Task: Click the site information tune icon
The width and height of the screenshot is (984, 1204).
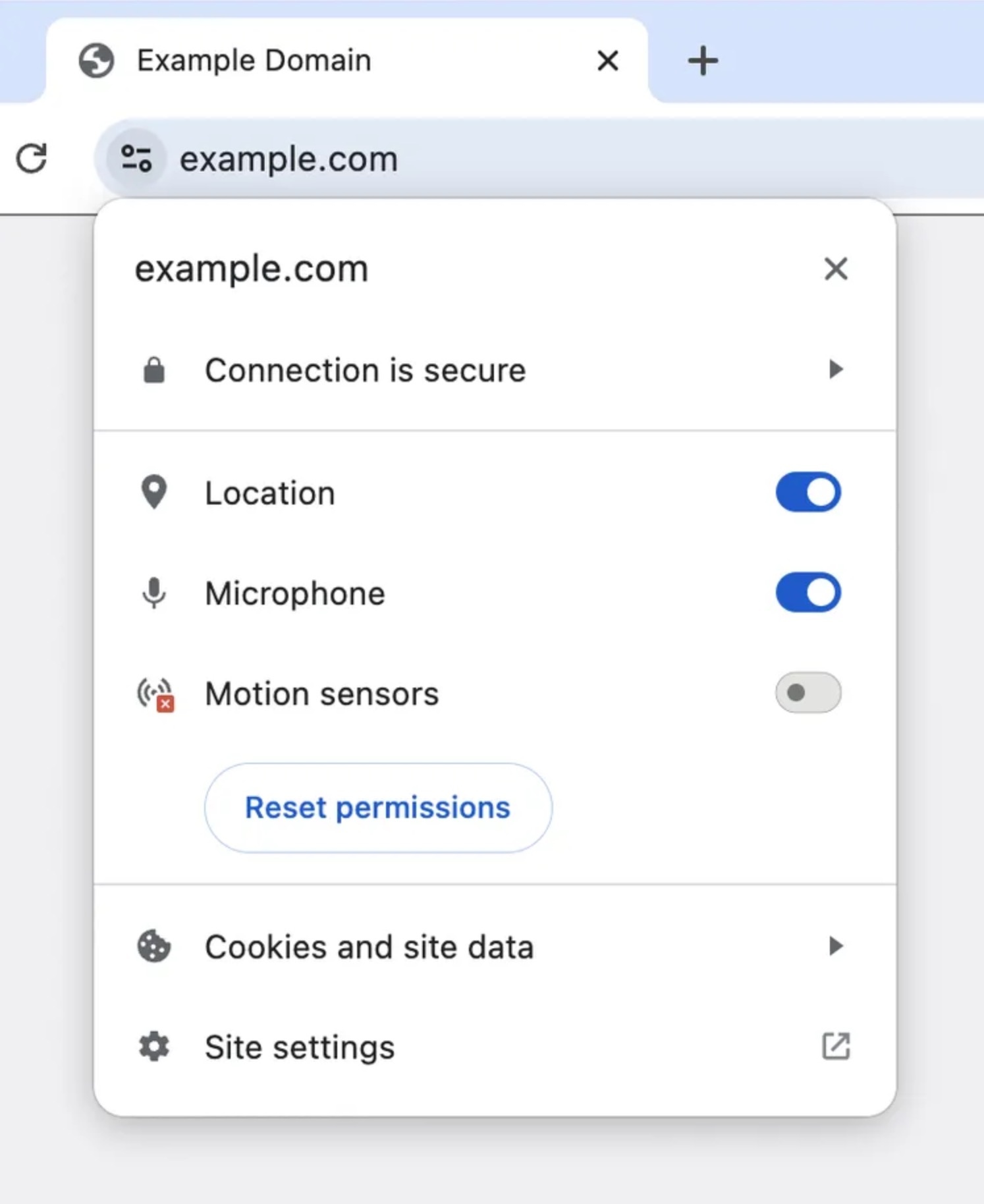Action: pos(136,159)
